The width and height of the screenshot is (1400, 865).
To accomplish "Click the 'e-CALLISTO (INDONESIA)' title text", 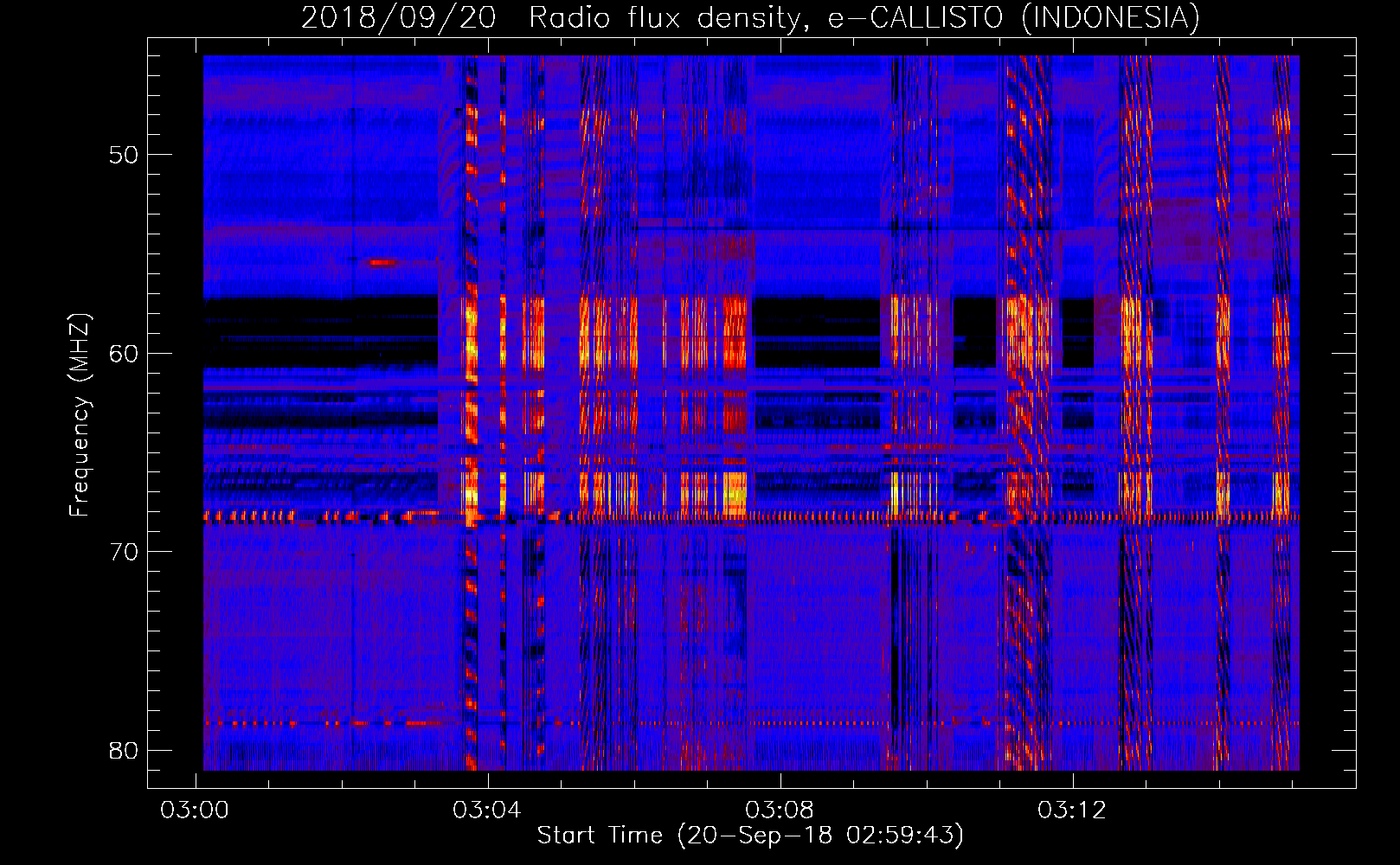I will [x=1014, y=17].
